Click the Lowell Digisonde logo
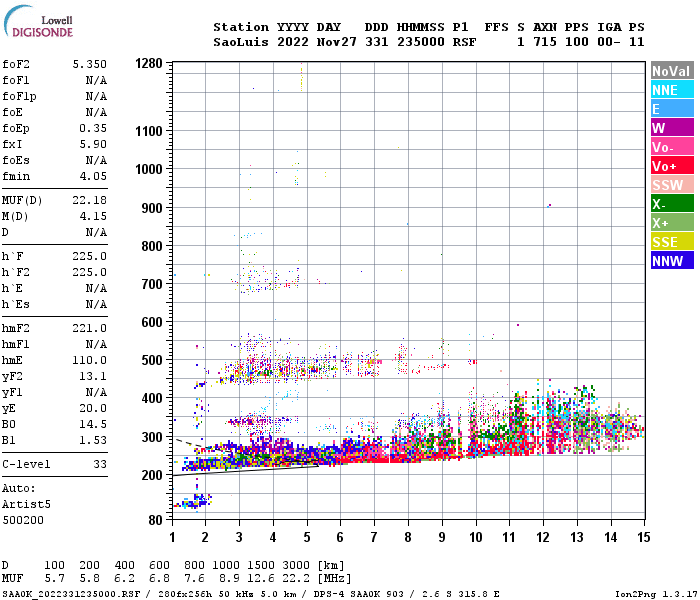The width and height of the screenshot is (700, 600). click(x=38, y=22)
